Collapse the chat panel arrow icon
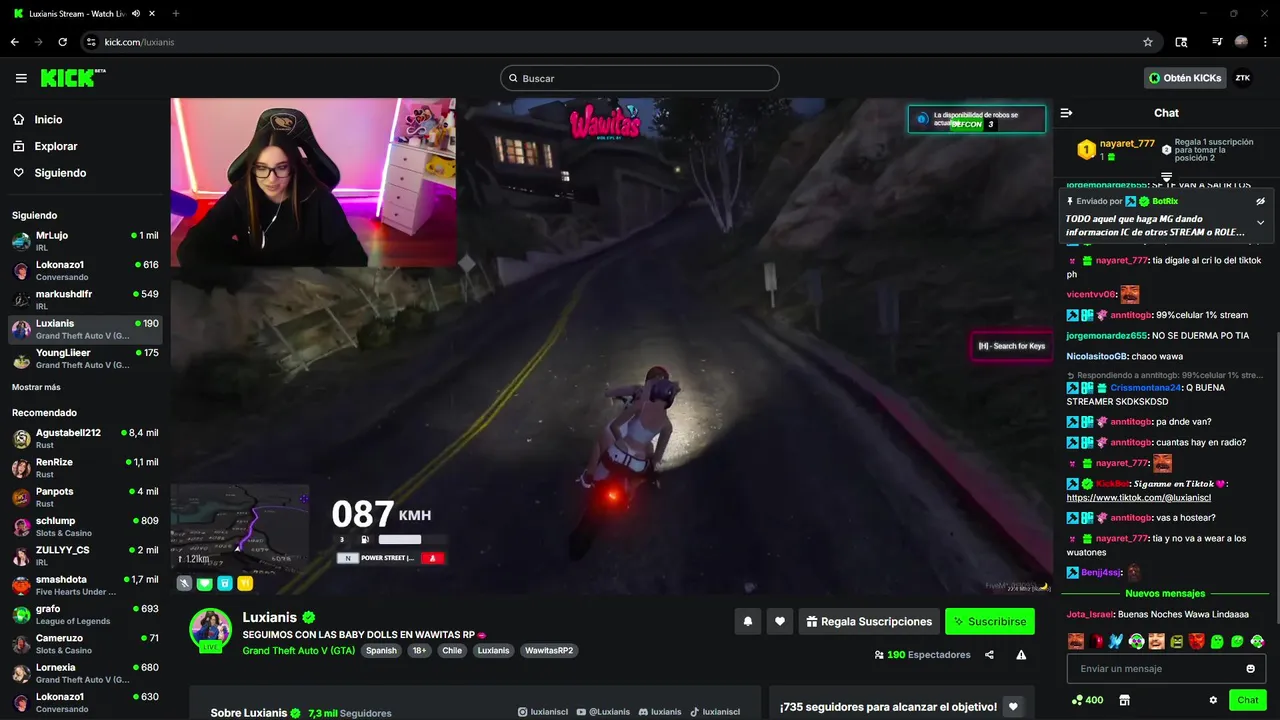This screenshot has width=1280, height=720. [1066, 113]
